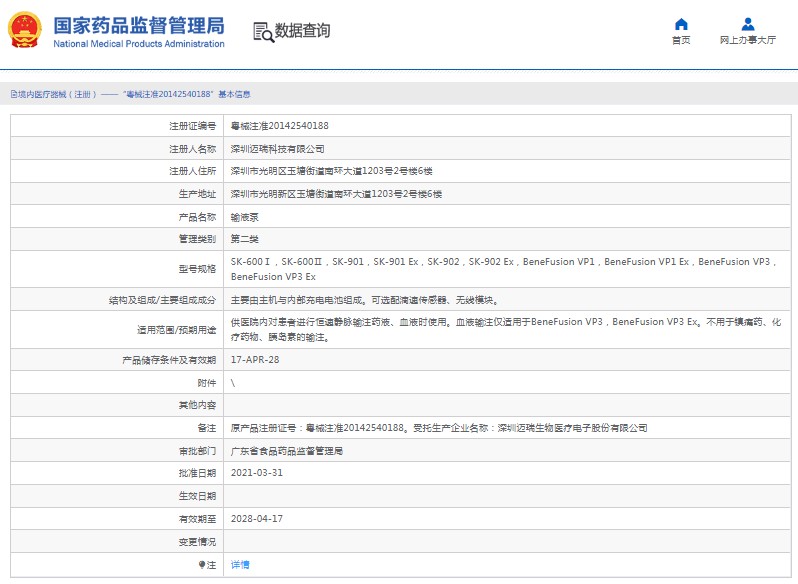Click the 基本信息 breadcrumb text
This screenshot has height=584, width=798.
click(234, 94)
